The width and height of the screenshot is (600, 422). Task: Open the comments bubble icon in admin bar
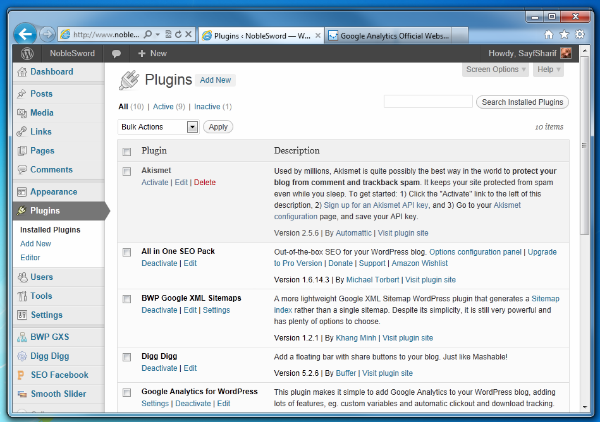click(116, 54)
